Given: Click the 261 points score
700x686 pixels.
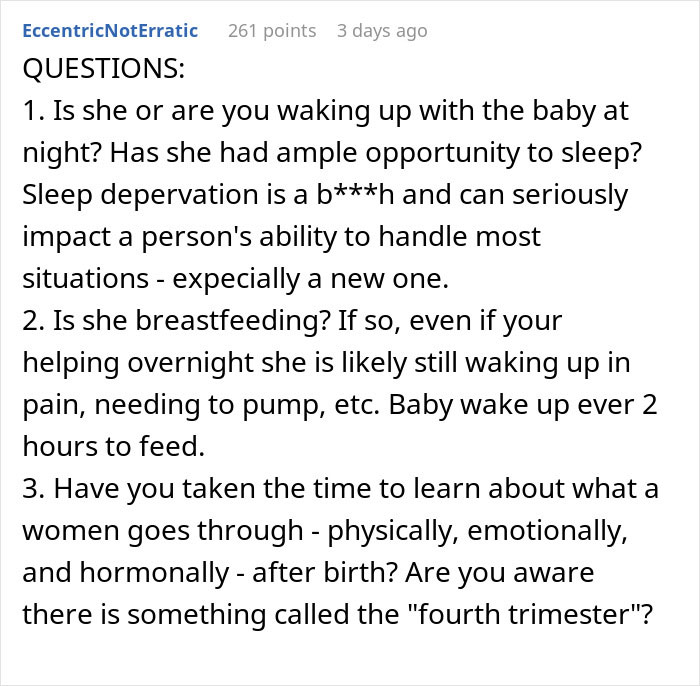Looking at the screenshot, I should 271,31.
